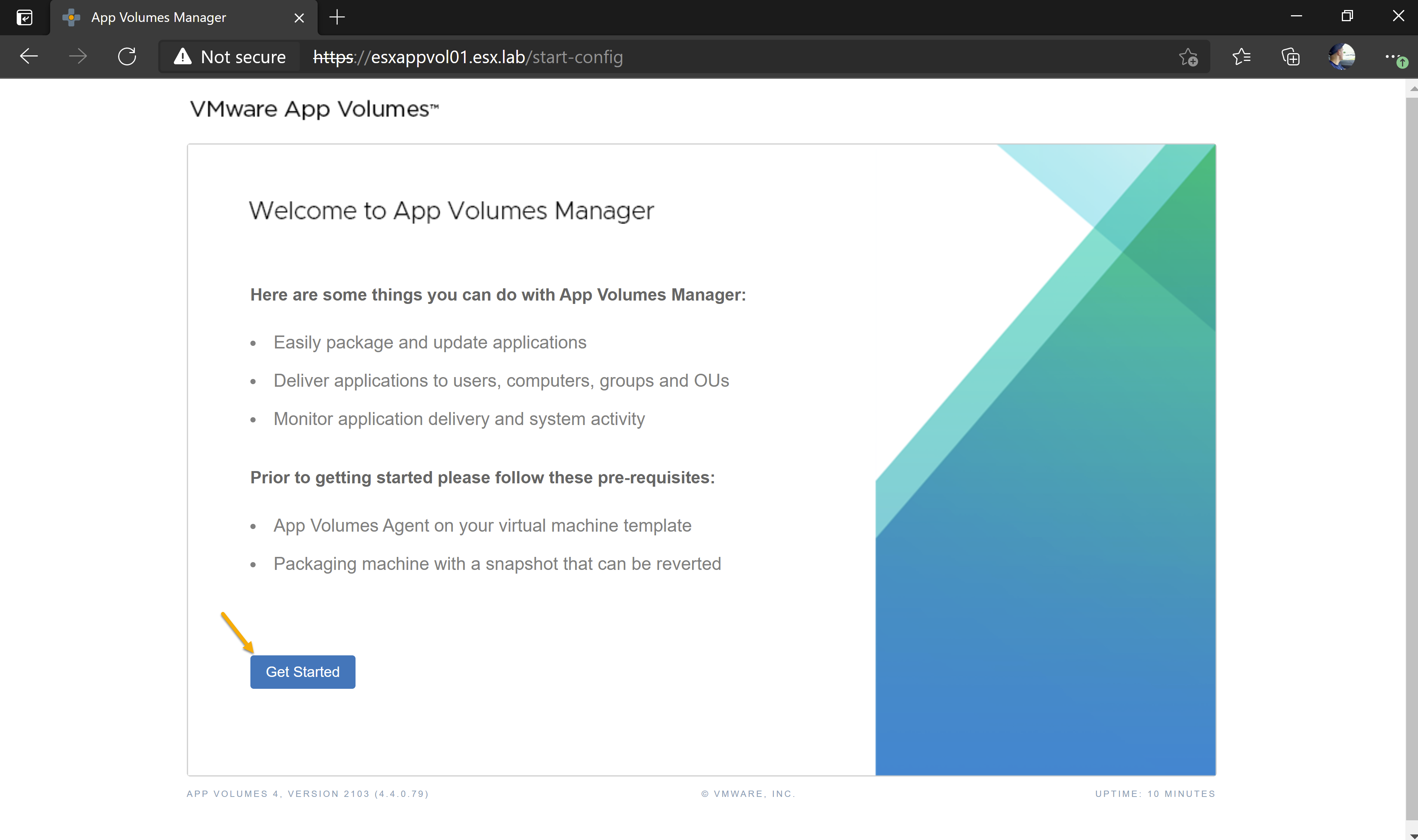Click the Welcome to App Volumes Manager heading
The width and height of the screenshot is (1418, 840).
tap(451, 211)
